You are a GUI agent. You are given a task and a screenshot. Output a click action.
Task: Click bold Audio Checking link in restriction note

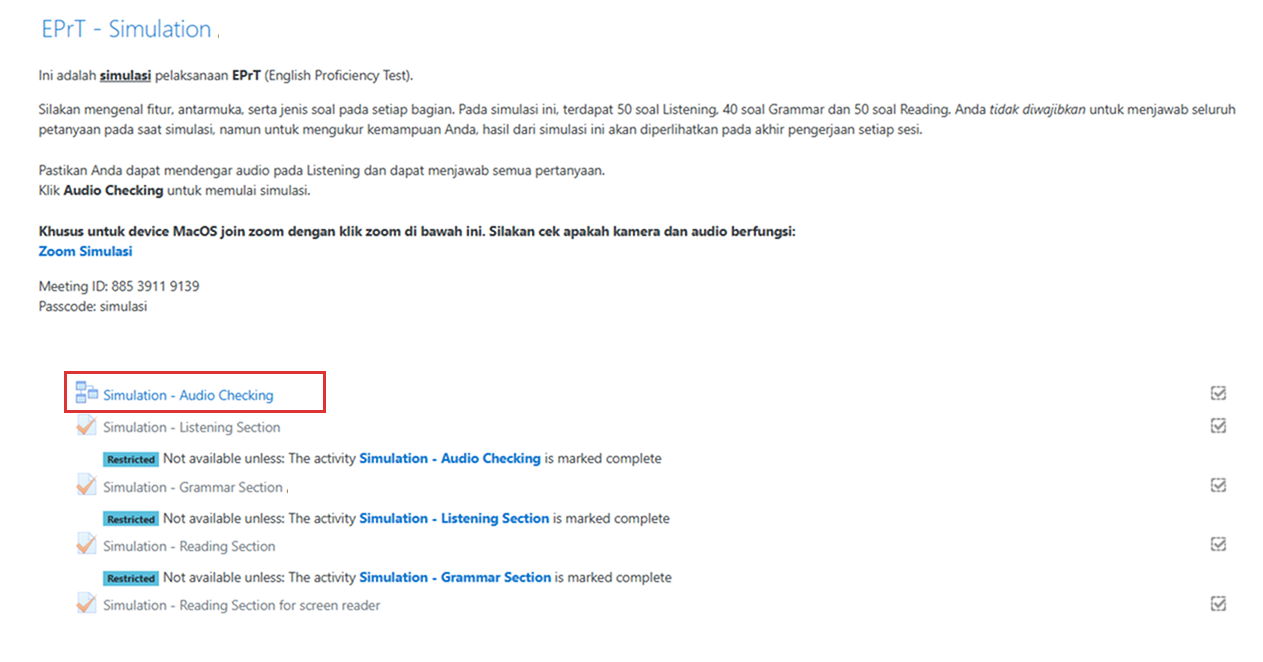pyautogui.click(x=450, y=458)
